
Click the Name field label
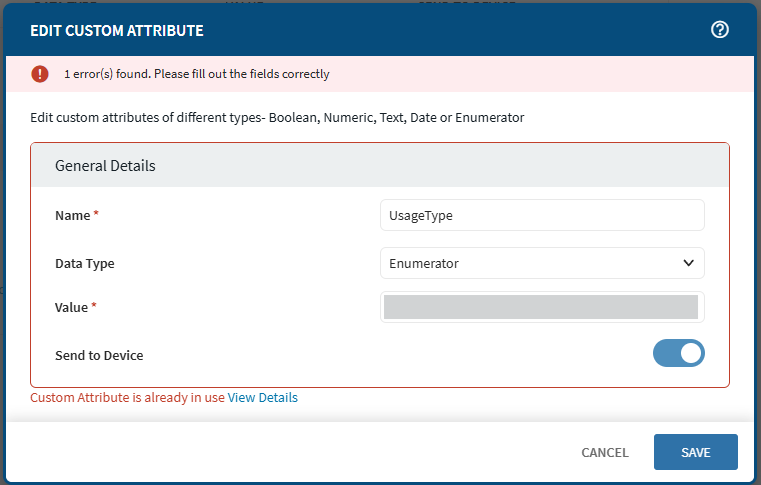coord(72,216)
